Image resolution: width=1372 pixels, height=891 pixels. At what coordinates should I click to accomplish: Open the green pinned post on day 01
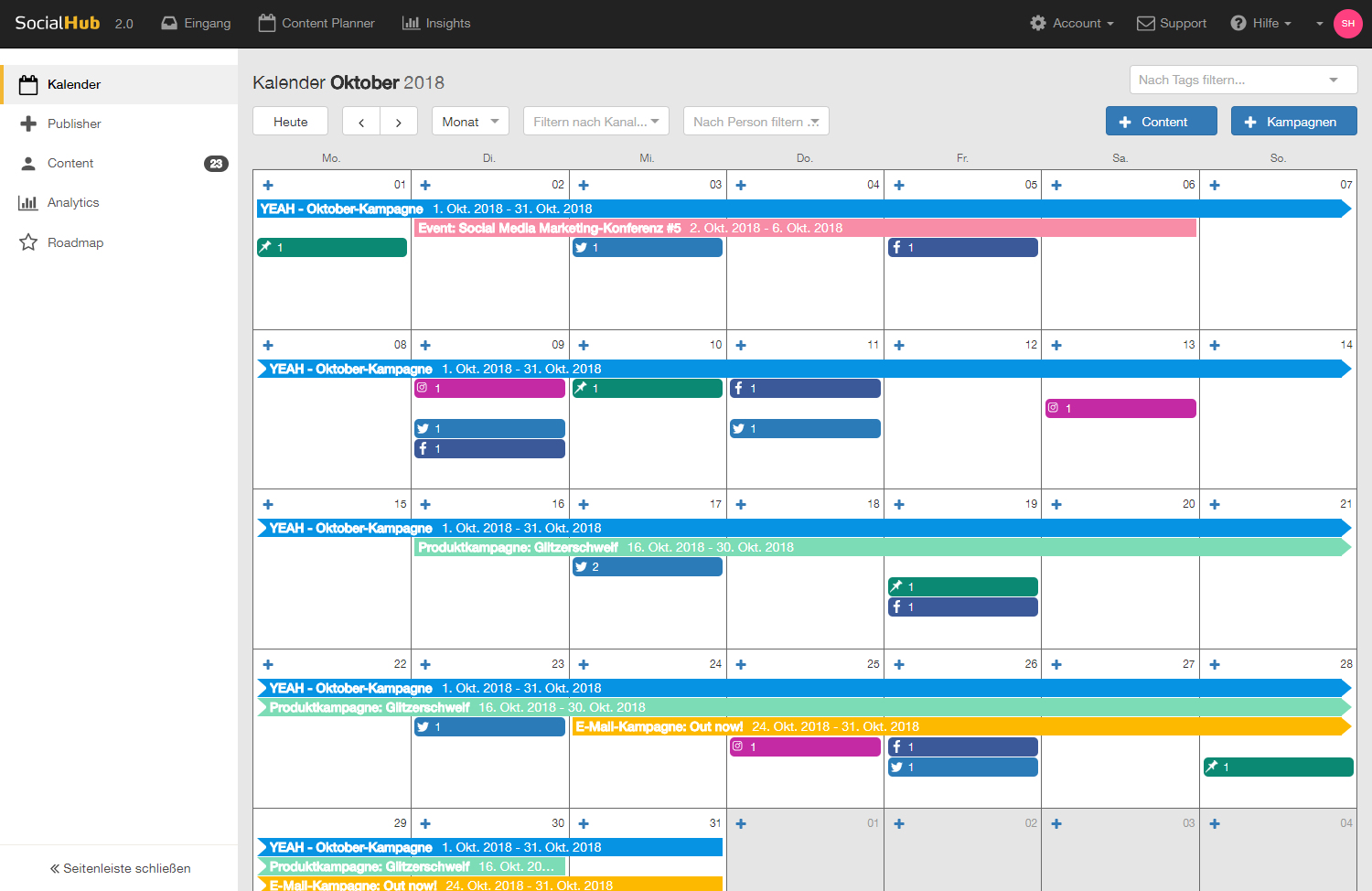332,247
